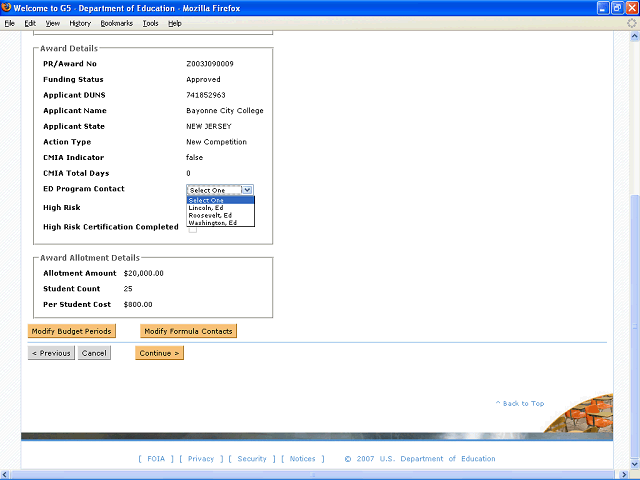
Task: Go back with the Previous button
Action: click(x=51, y=353)
